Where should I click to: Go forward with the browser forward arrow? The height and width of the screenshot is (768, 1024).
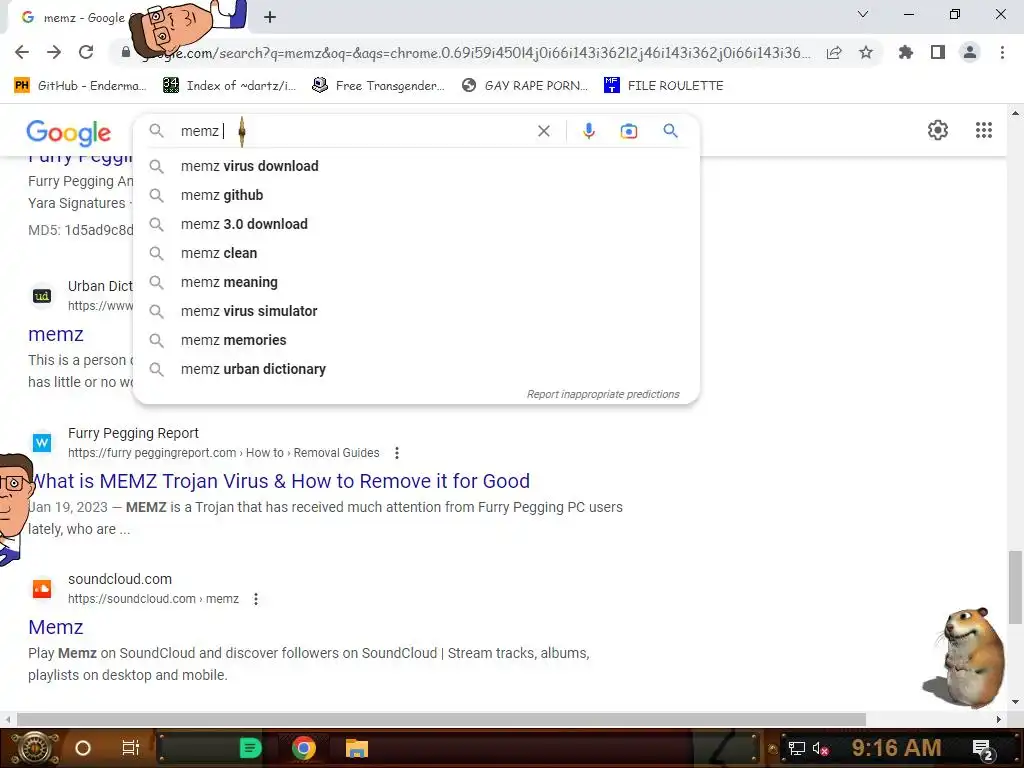(x=54, y=52)
